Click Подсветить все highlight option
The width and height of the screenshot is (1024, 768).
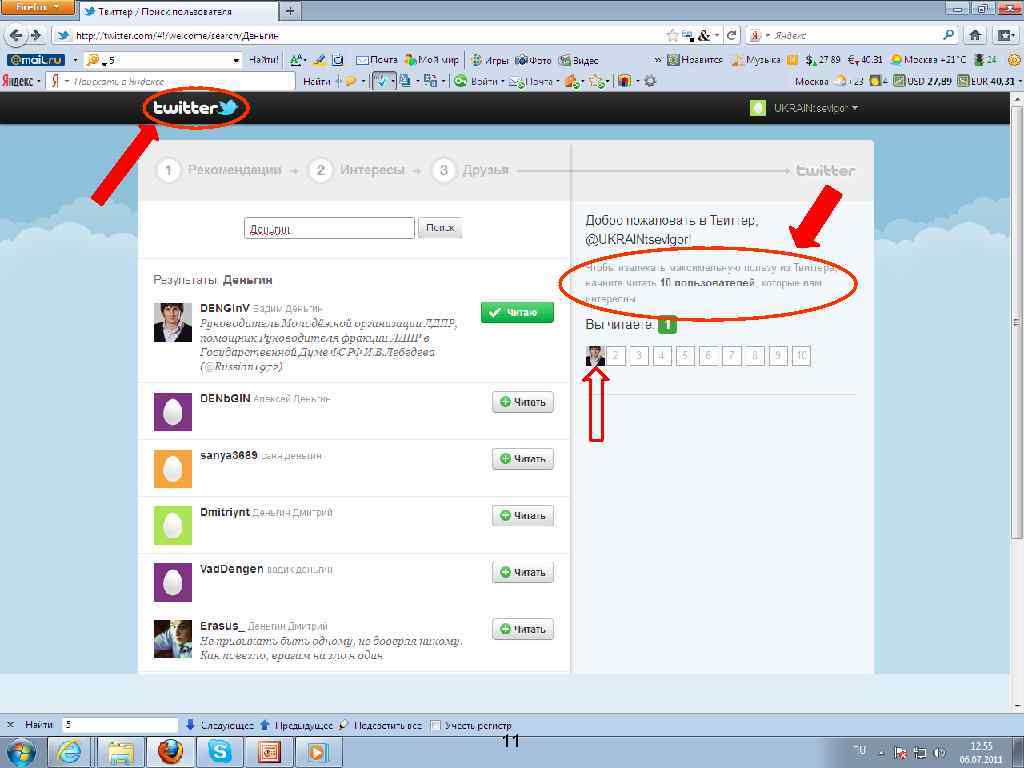[381, 725]
